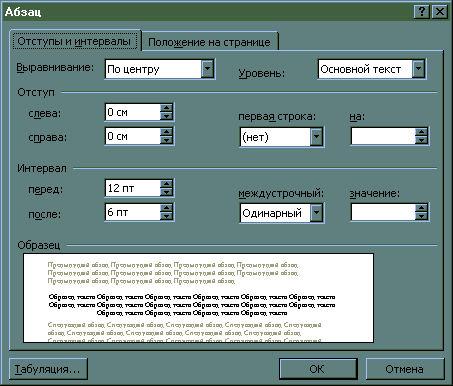Click the empty на: input field
The image size is (453, 386).
pyautogui.click(x=383, y=136)
